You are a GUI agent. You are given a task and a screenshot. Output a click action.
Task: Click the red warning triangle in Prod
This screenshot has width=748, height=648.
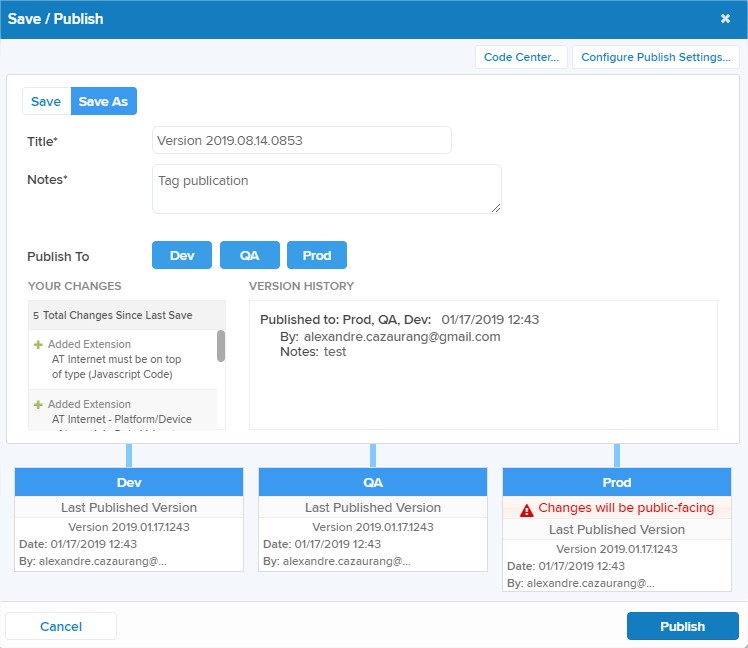[526, 509]
